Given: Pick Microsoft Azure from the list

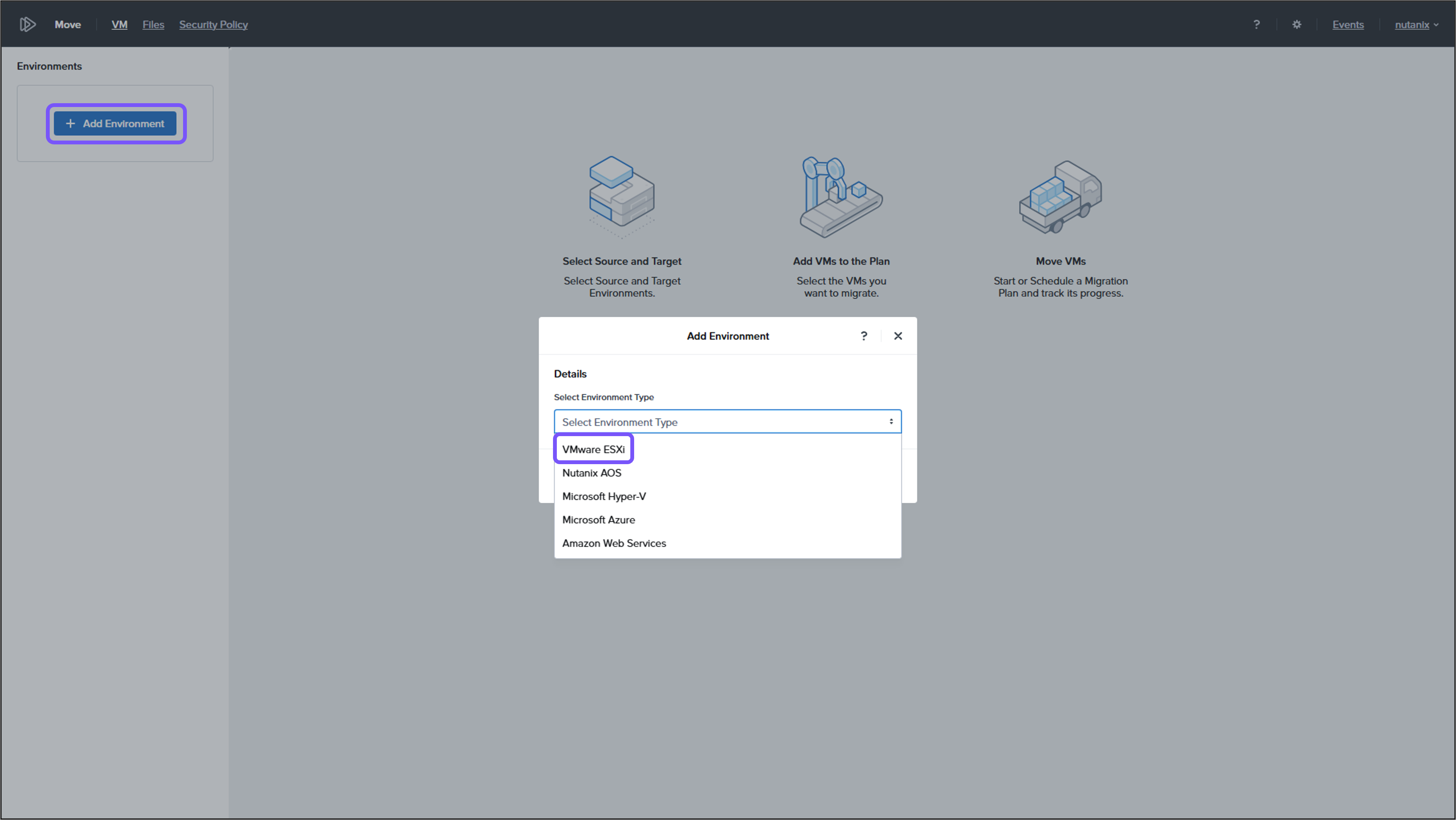Looking at the screenshot, I should pyautogui.click(x=598, y=520).
